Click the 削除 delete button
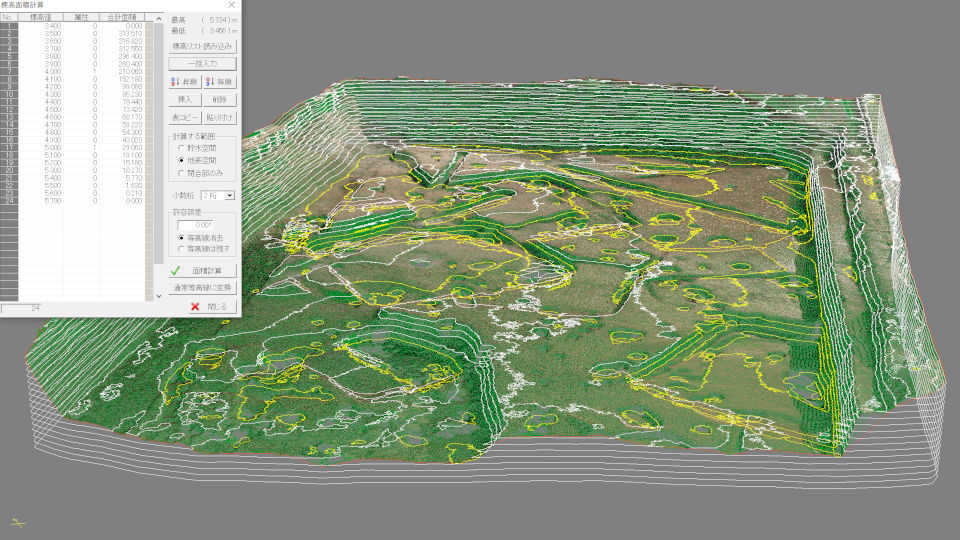 pos(220,100)
